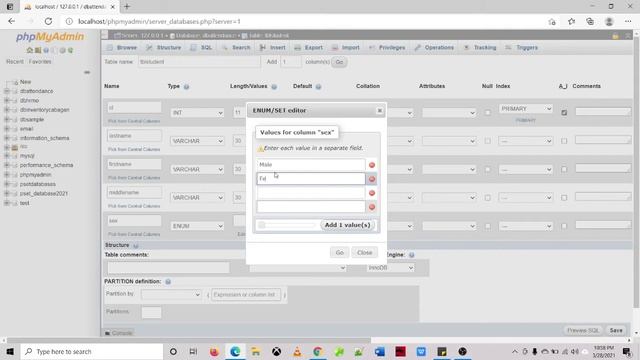
Task: Delete the fourth empty value row
Action: [x=372, y=207]
